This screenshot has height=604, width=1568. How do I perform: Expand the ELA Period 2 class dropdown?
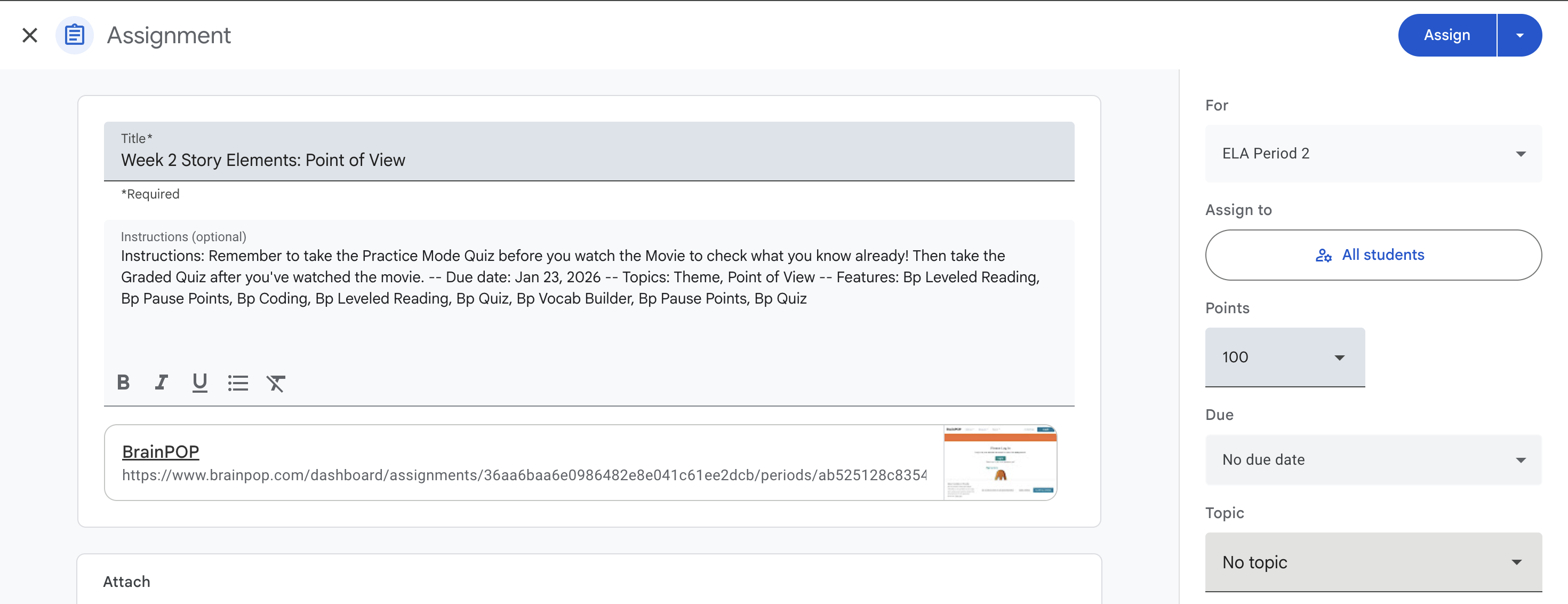pos(1373,154)
